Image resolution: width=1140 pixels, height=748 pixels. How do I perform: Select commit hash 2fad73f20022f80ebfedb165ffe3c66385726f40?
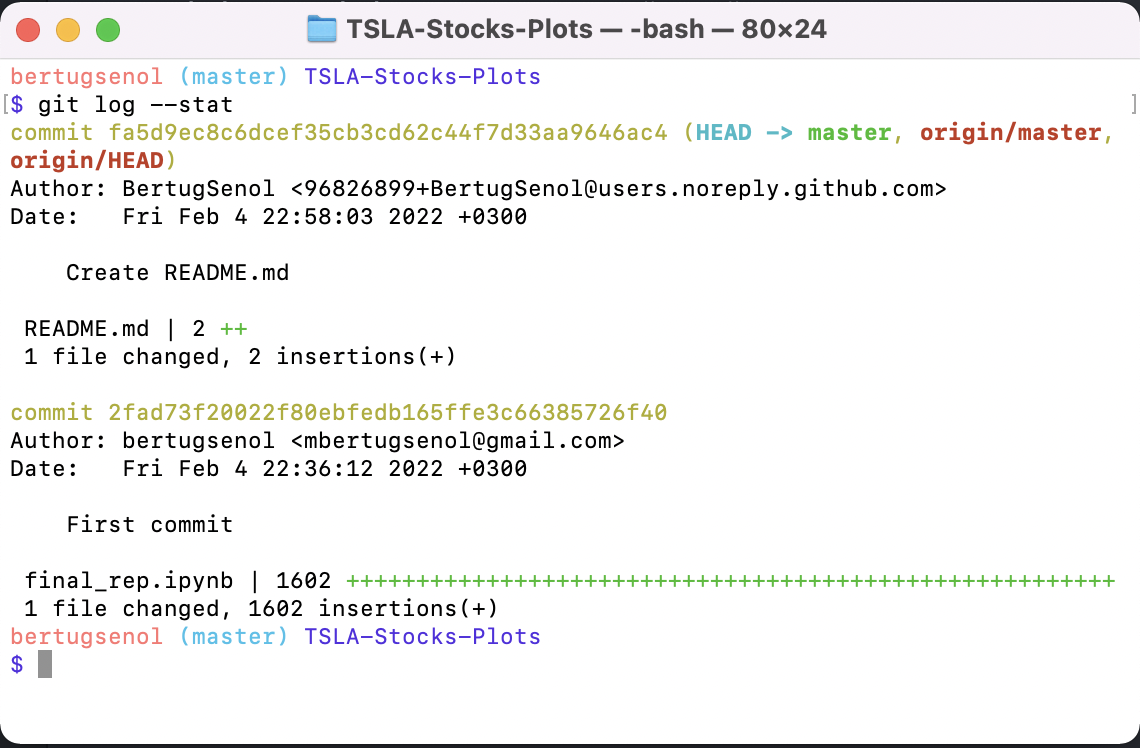[388, 413]
